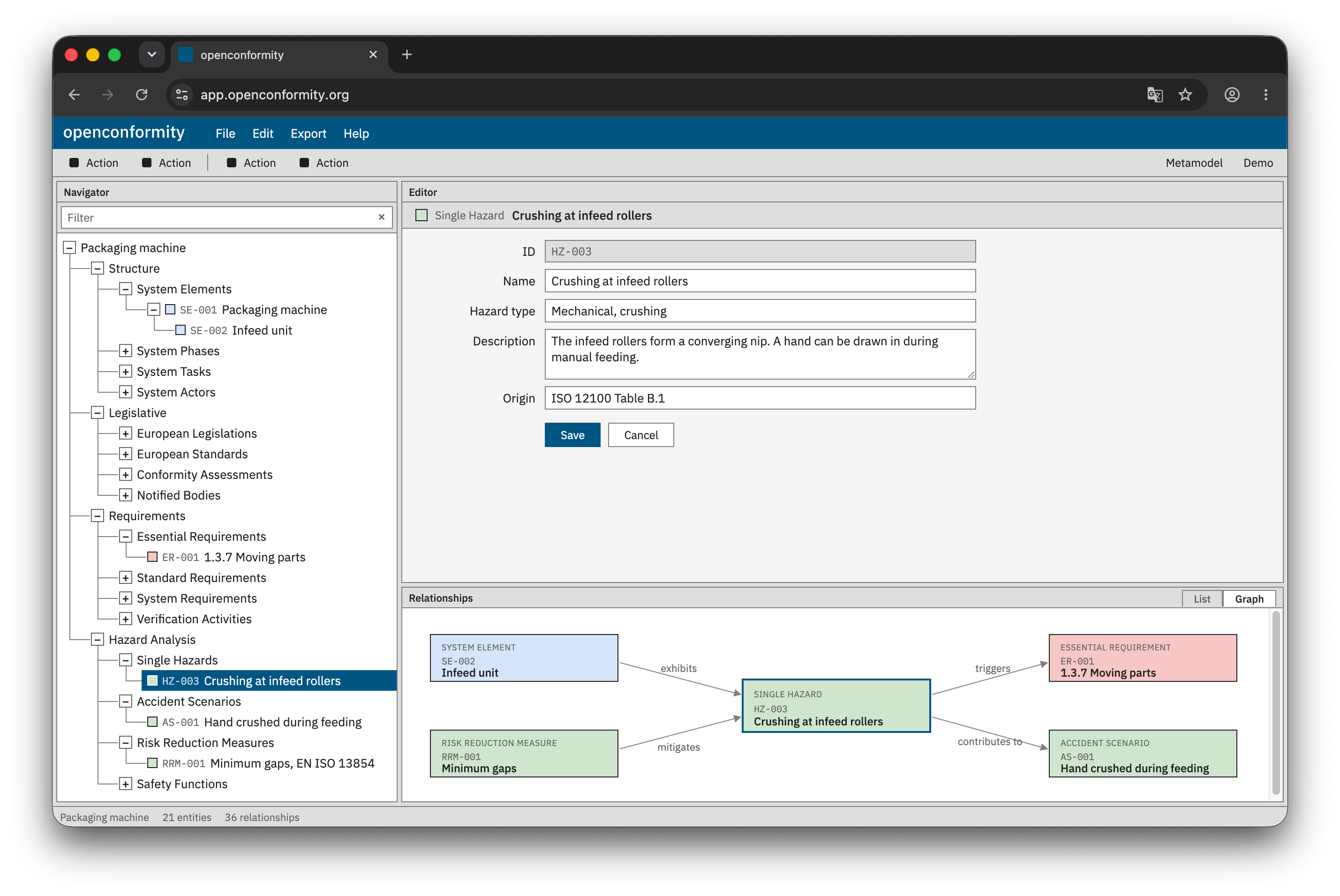1340x896 pixels.
Task: Open the site information icon in address bar
Action: 182,94
